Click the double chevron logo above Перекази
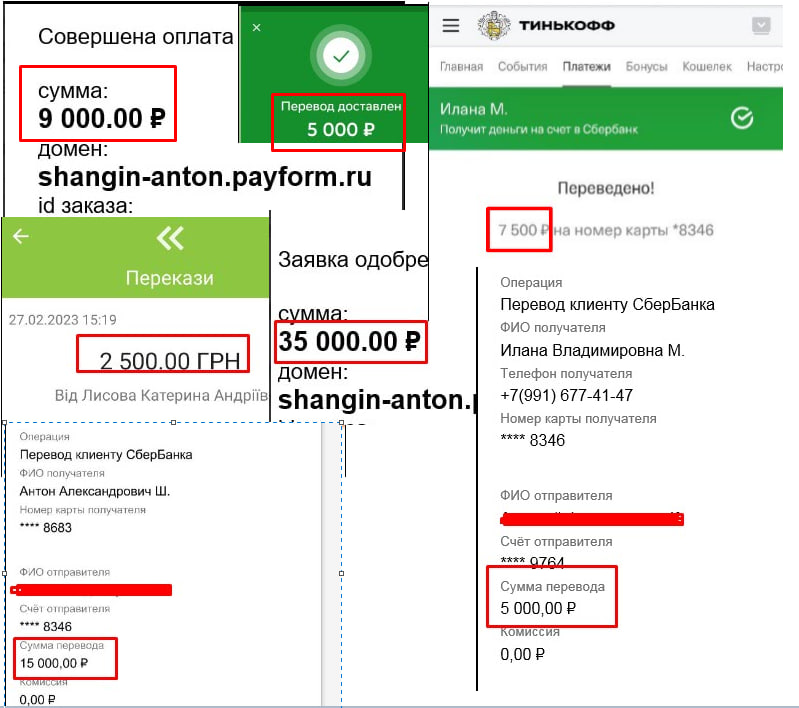 pyautogui.click(x=170, y=238)
